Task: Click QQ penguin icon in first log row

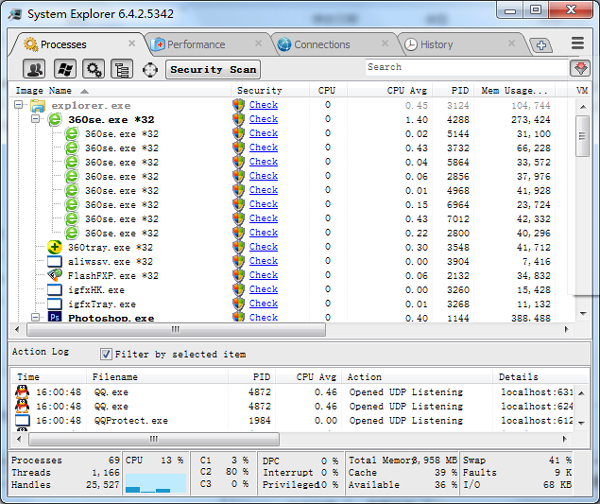Action: (22, 392)
